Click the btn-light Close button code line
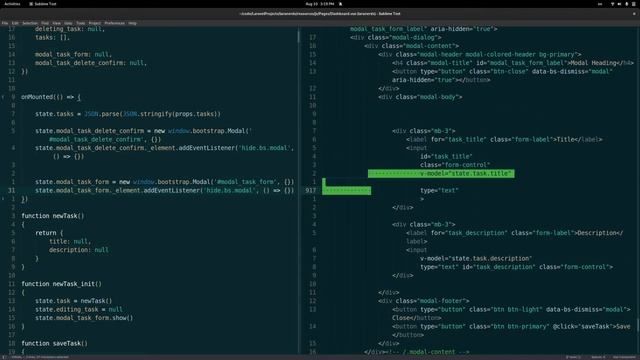The width and height of the screenshot is (640, 360). (511, 309)
